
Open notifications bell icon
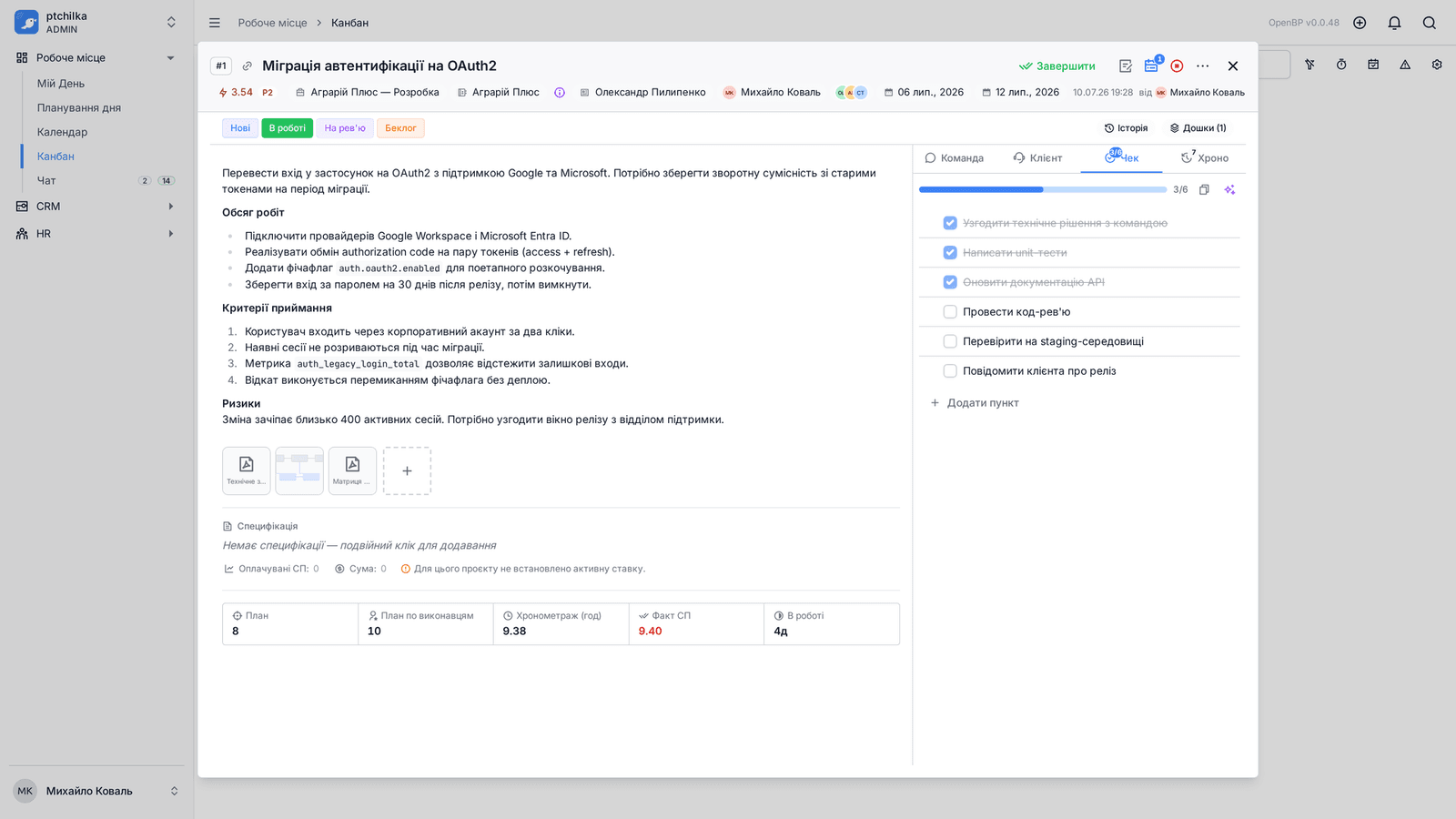click(1394, 23)
